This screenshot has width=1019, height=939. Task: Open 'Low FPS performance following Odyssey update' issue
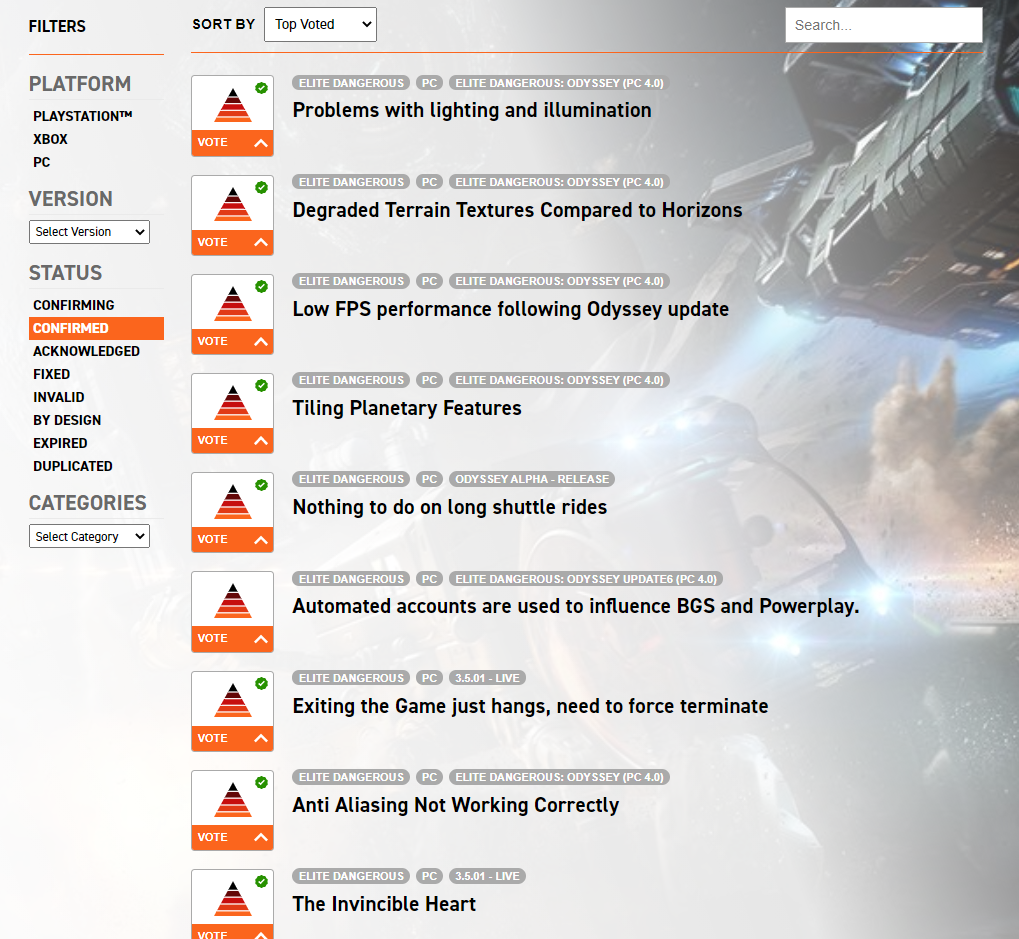[511, 309]
